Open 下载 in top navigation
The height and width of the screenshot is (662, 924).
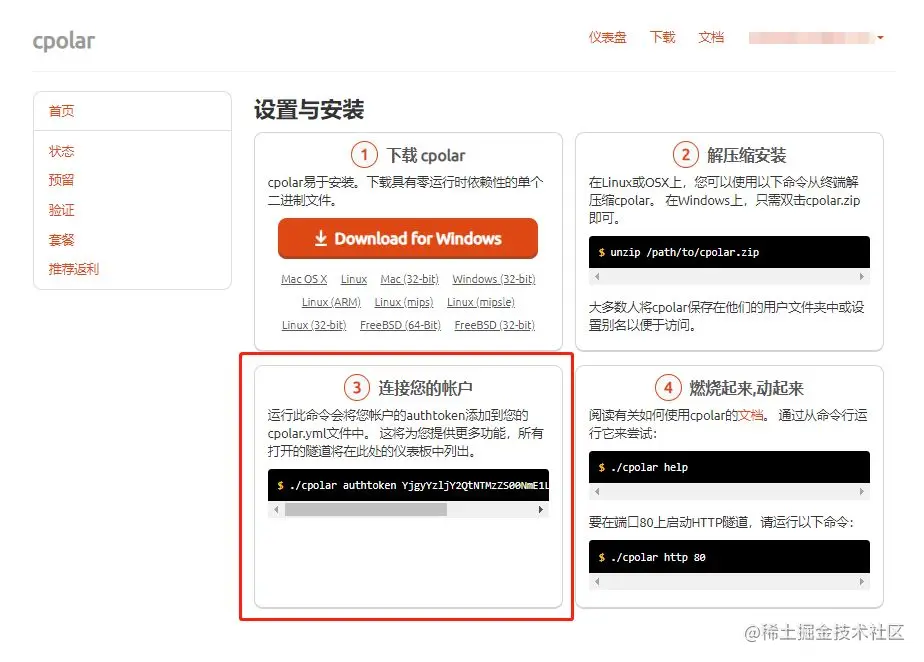point(662,37)
